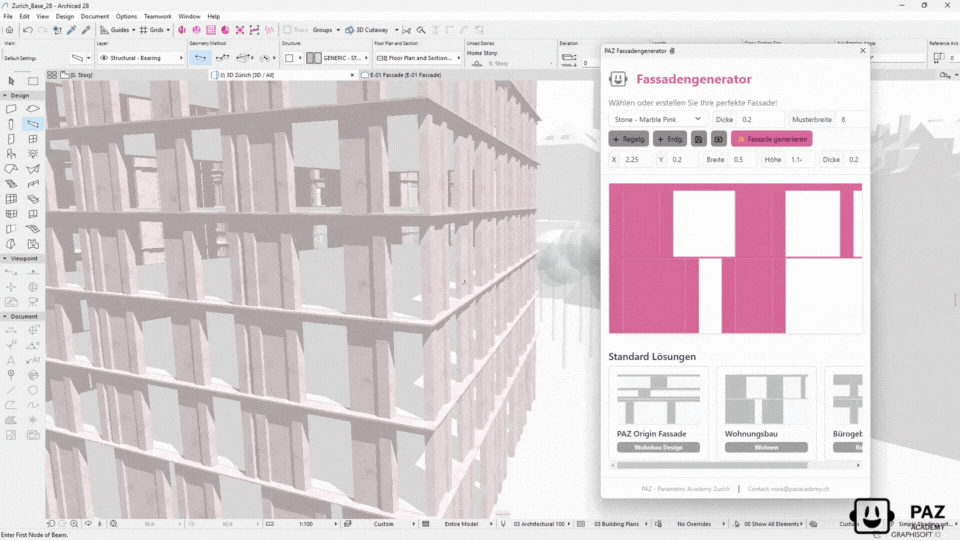The image size is (960, 540).
Task: Click the Fassade generieren button
Action: (x=771, y=139)
